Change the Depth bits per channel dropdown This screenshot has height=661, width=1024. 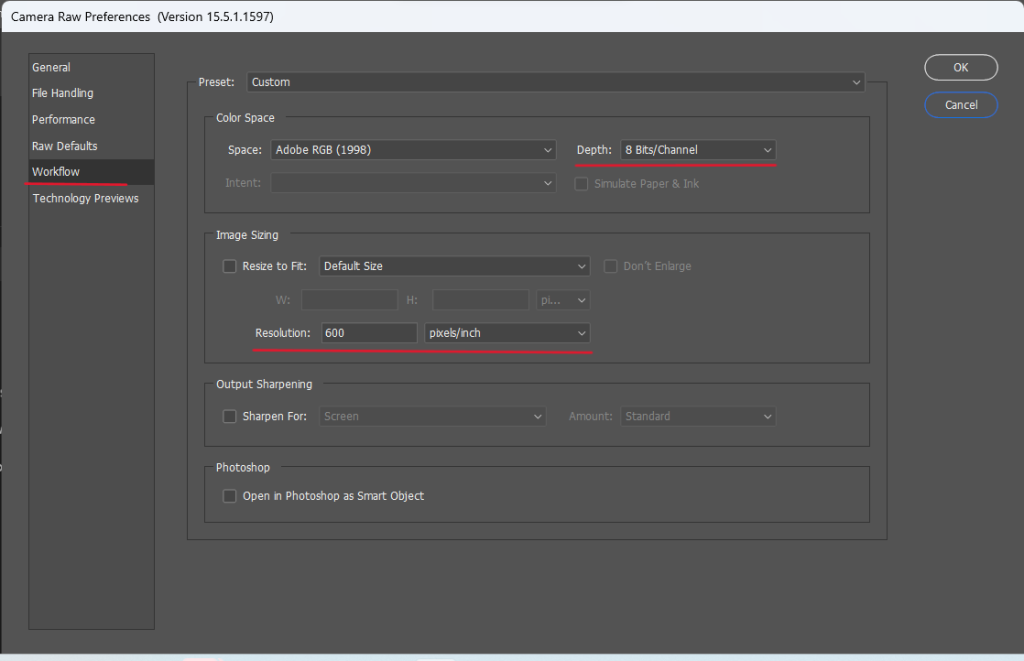click(698, 150)
